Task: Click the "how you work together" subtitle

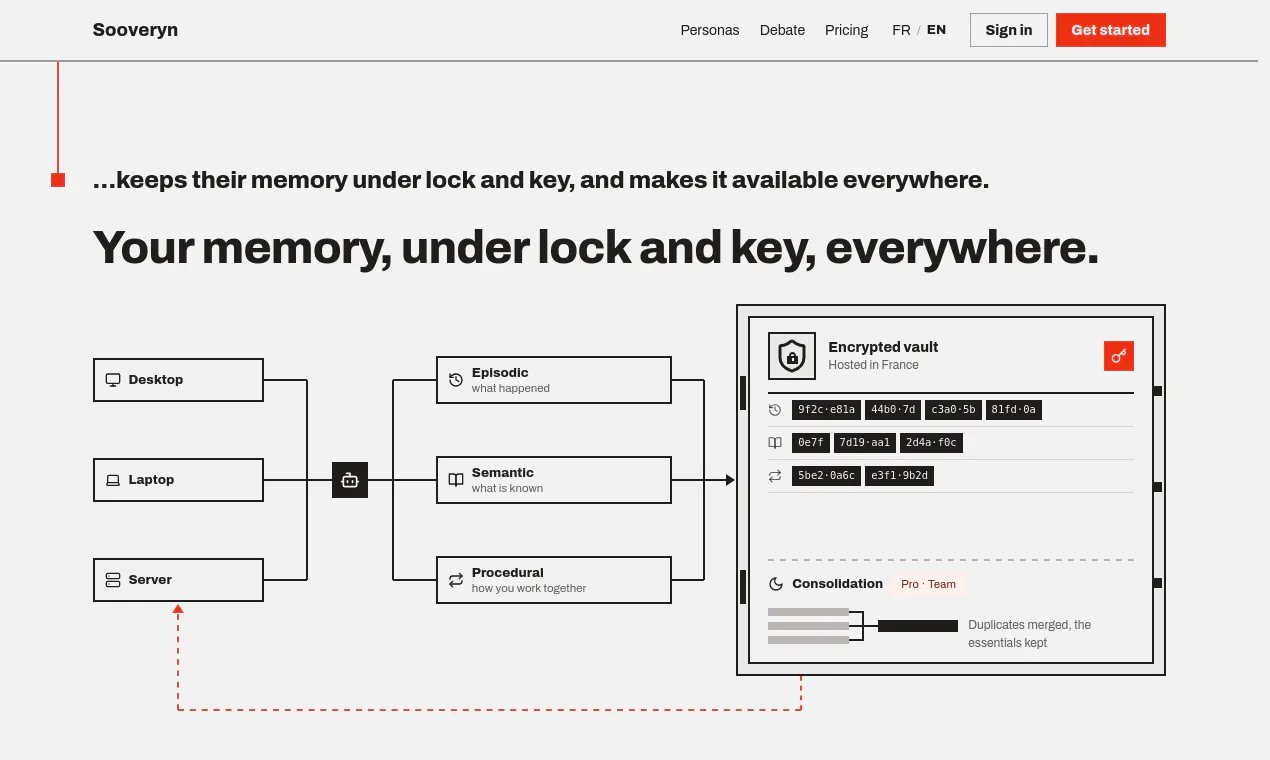Action: (x=529, y=588)
